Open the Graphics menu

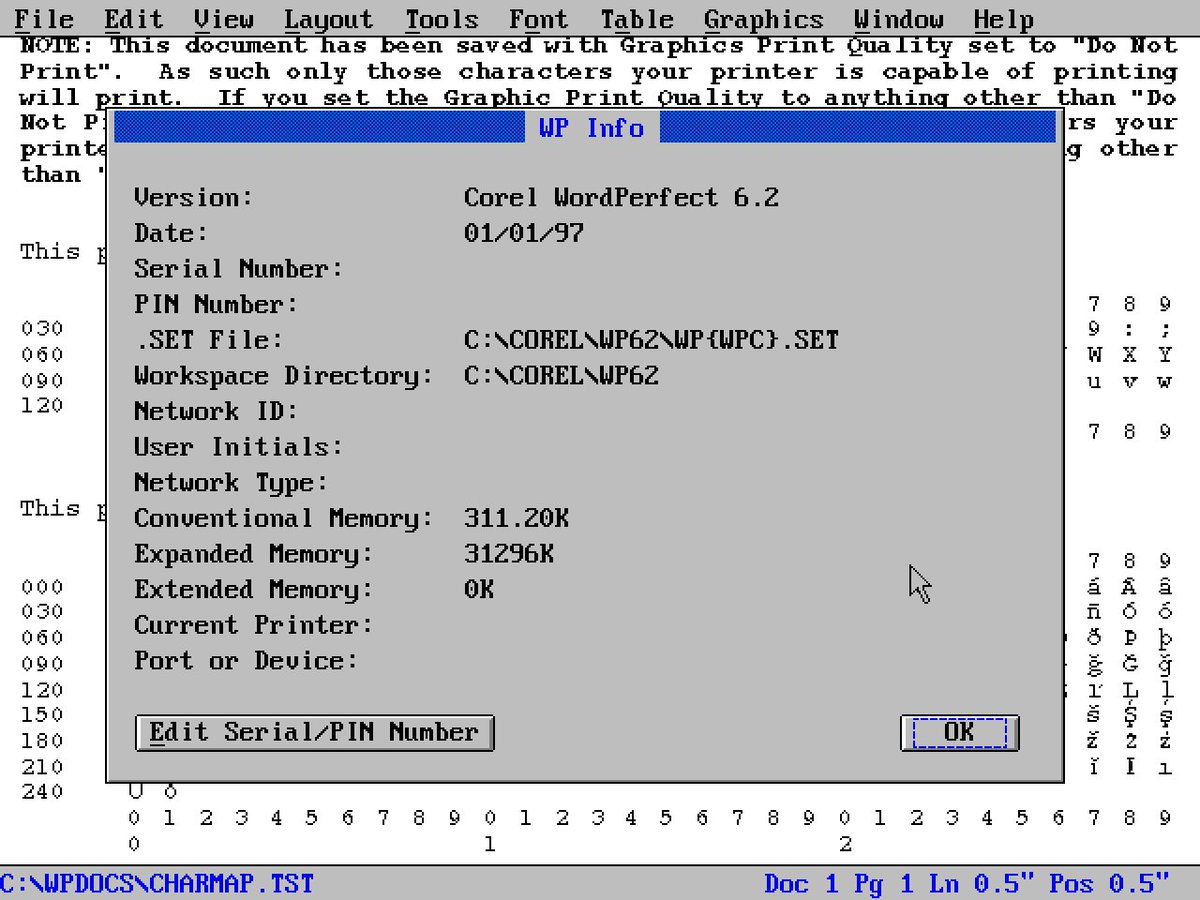coord(764,19)
